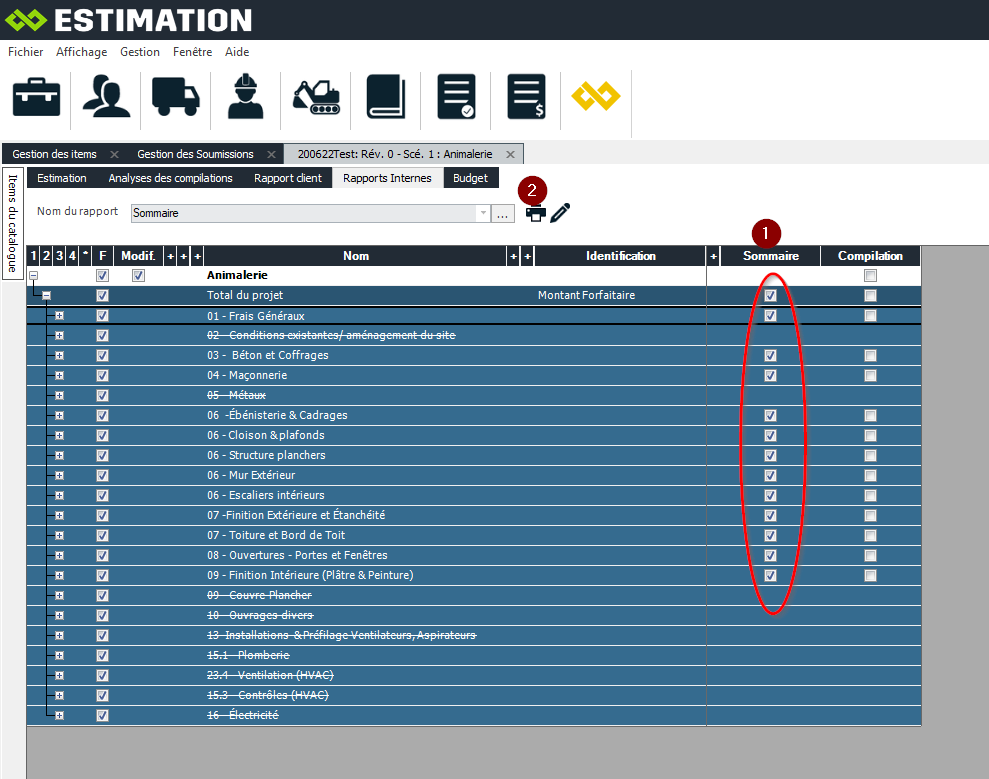The image size is (989, 779).
Task: Click the briefcase icon in the toolbar
Action: pos(36,97)
